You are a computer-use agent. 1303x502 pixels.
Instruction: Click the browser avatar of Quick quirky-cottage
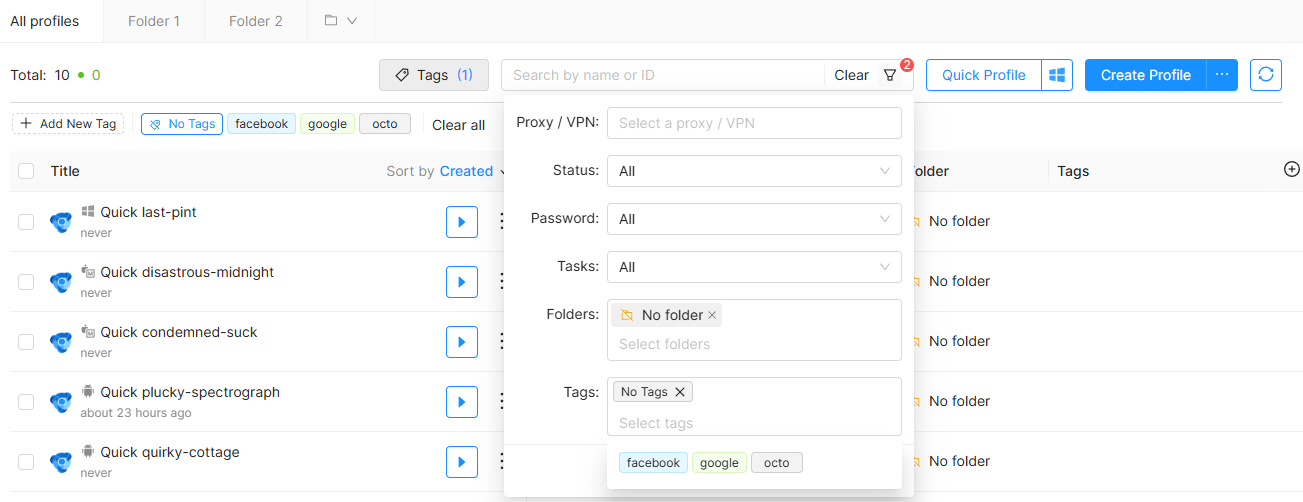click(x=61, y=462)
